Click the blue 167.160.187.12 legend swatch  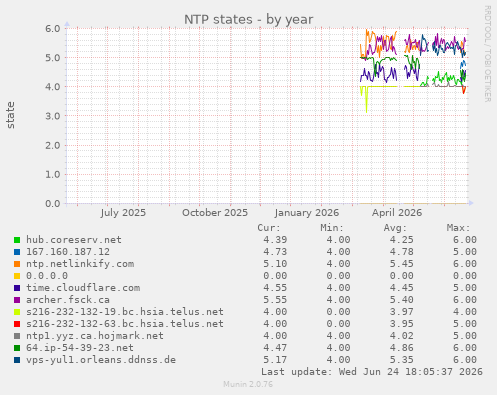pos(17,252)
